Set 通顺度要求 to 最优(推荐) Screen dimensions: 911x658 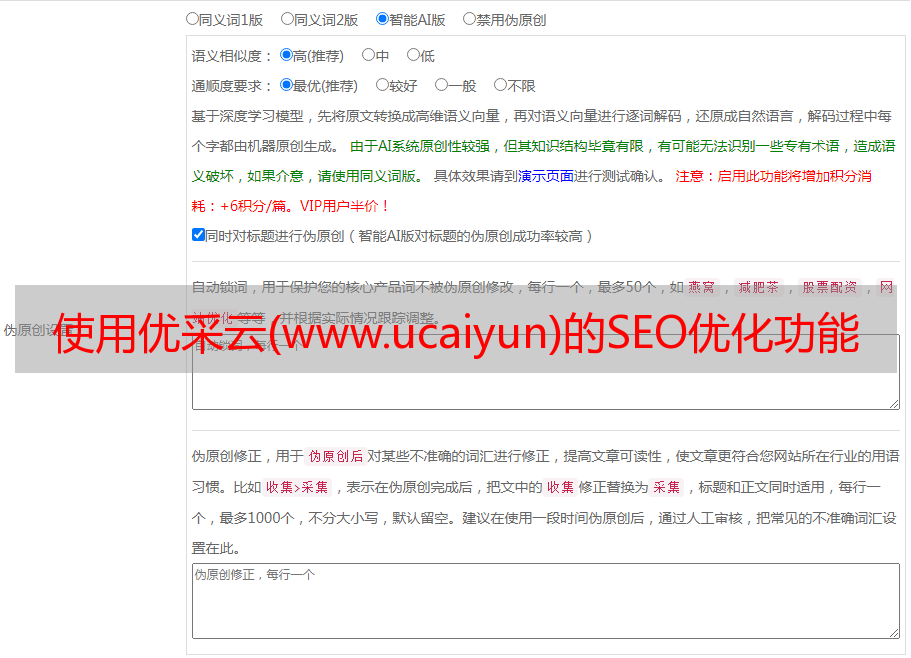click(286, 85)
